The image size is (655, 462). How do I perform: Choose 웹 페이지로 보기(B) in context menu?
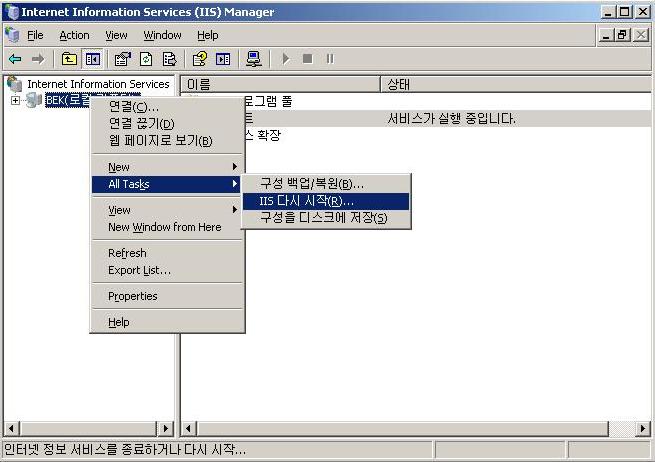pos(167,141)
